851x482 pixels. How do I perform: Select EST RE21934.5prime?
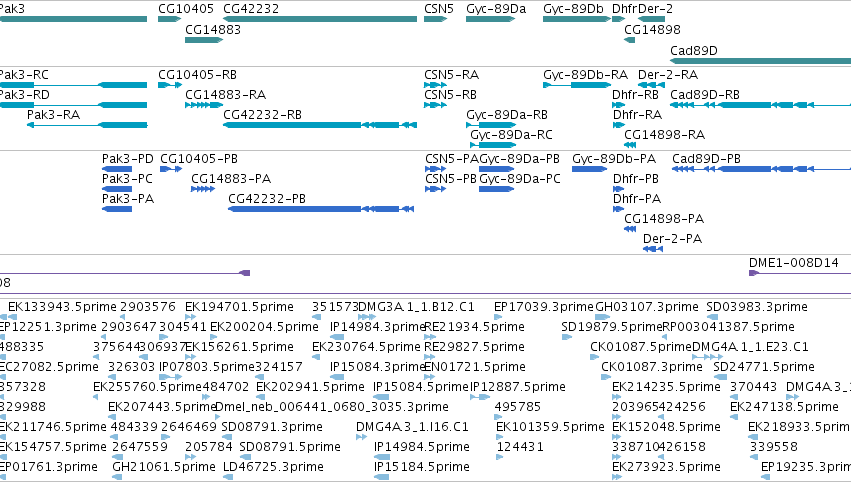click(474, 327)
